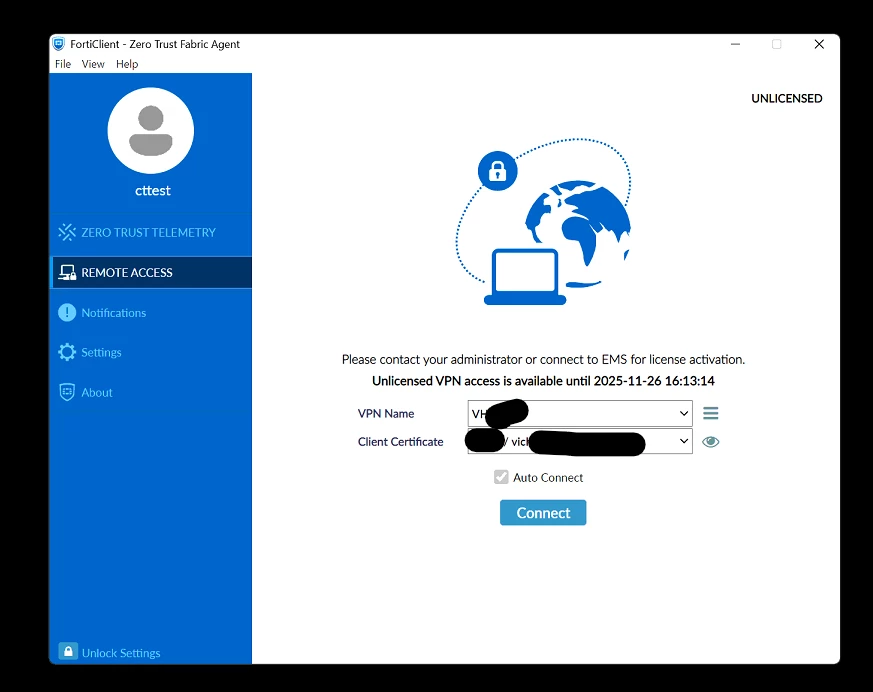Expand the VPN Name dropdown

(580, 414)
